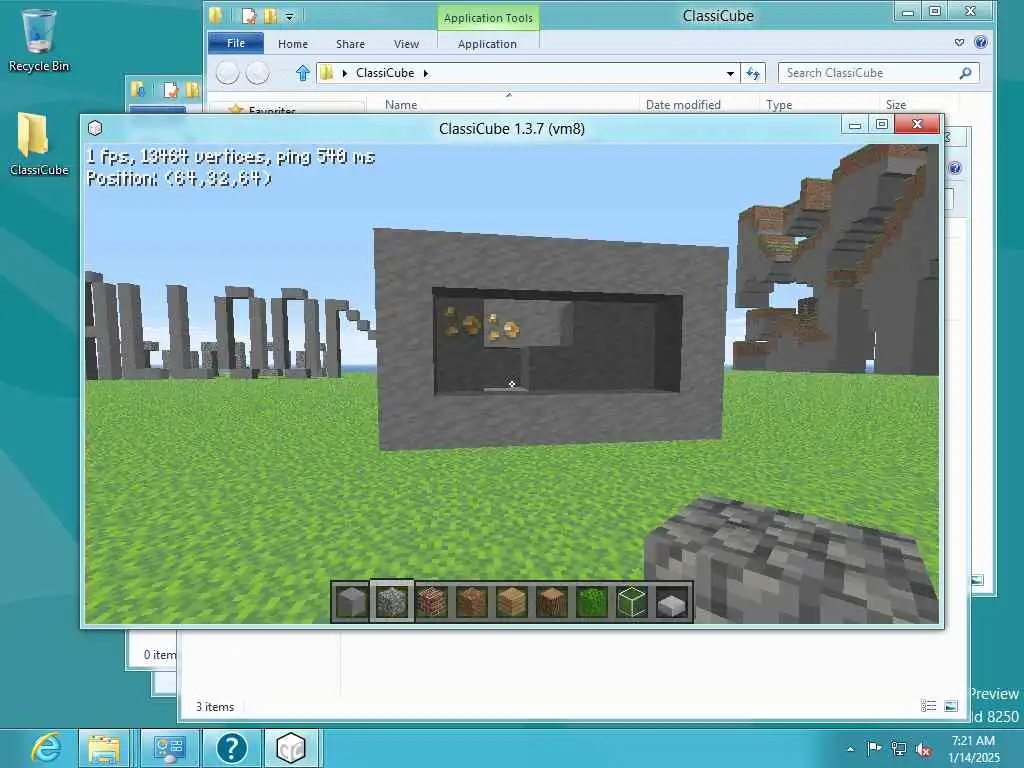
Task: Sort by Size column header
Action: click(x=896, y=104)
